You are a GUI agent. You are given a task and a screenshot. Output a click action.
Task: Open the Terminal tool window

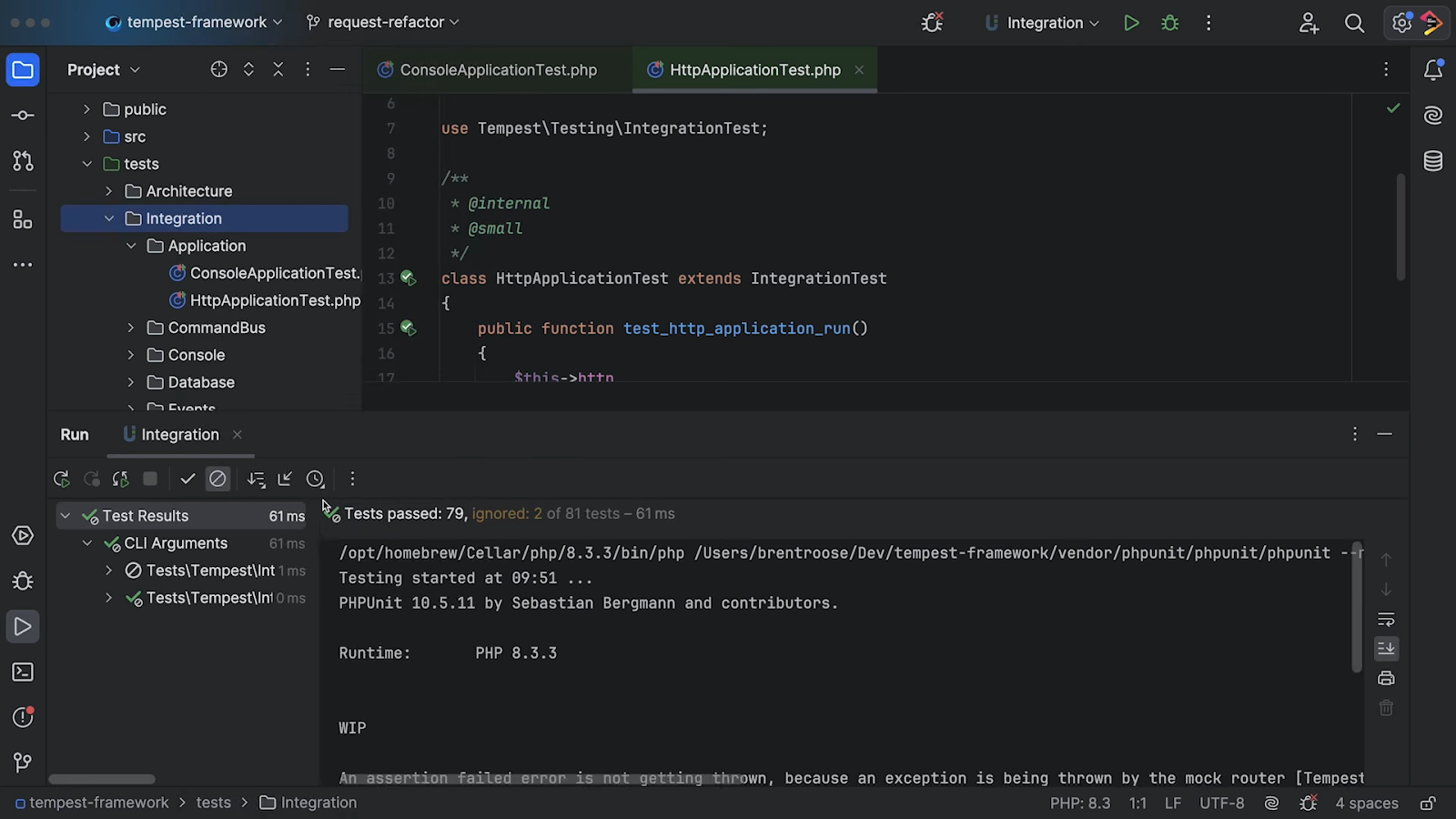click(x=23, y=672)
